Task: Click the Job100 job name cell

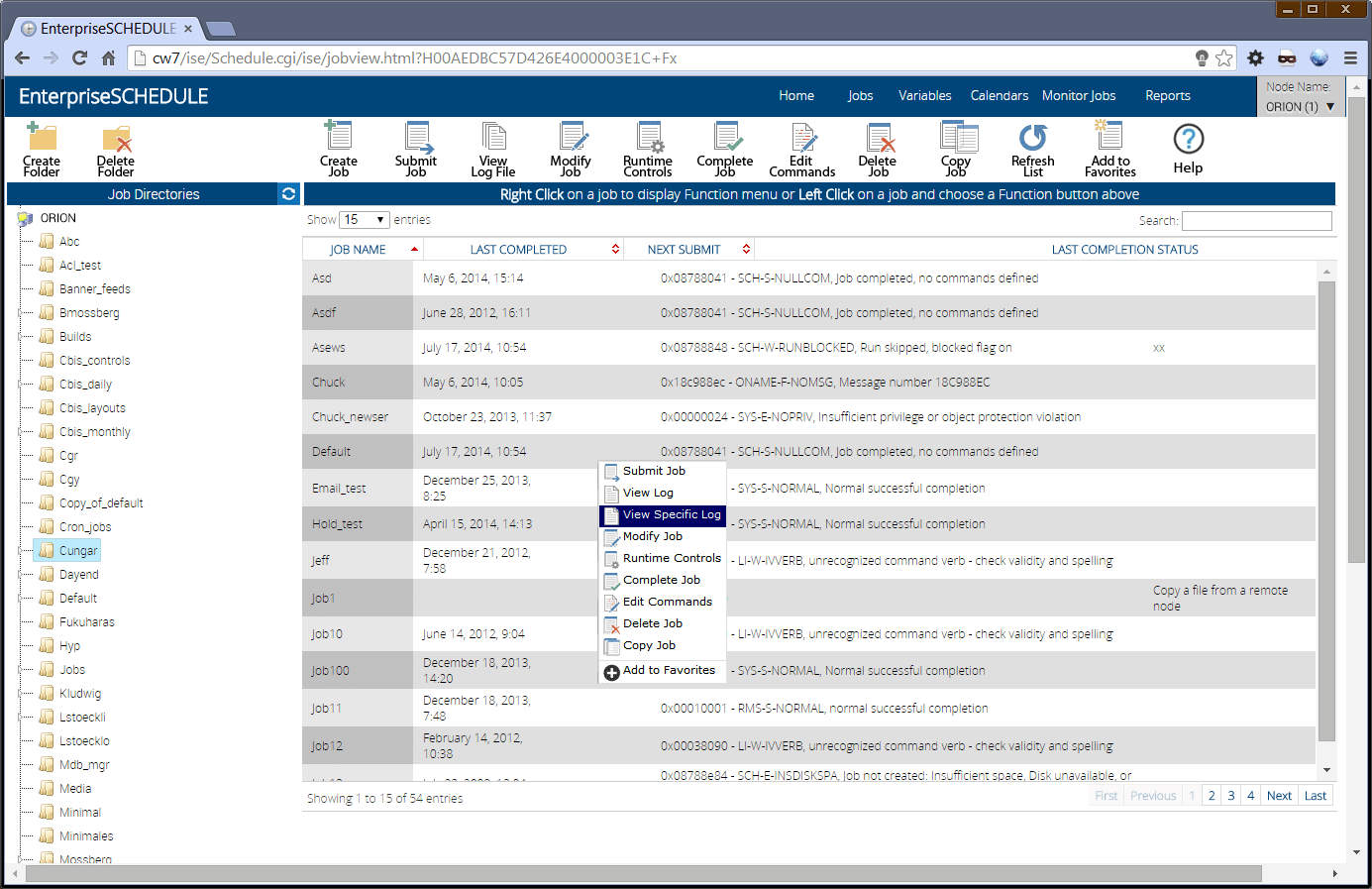Action: pyautogui.click(x=358, y=671)
